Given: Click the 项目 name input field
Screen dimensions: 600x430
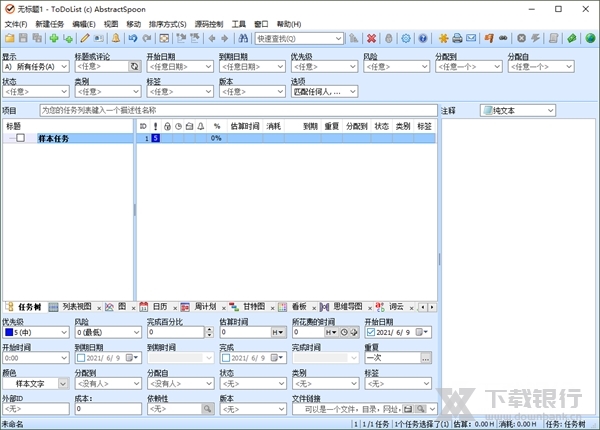Looking at the screenshot, I should (238, 111).
